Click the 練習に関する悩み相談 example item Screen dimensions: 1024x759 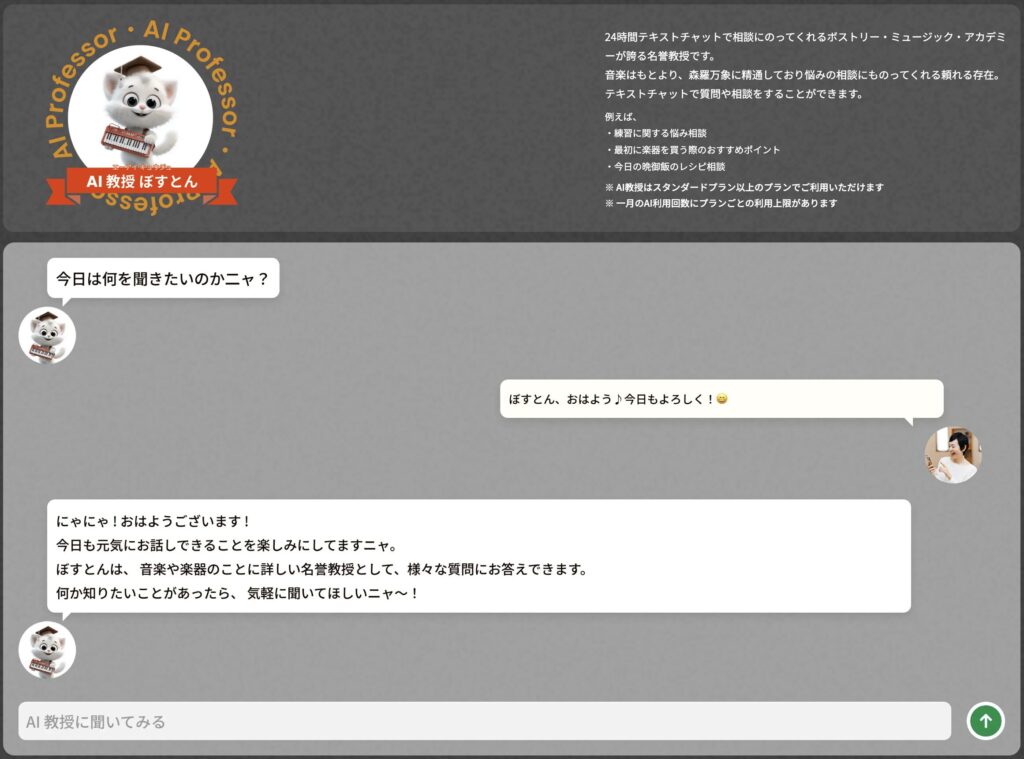[x=656, y=133]
